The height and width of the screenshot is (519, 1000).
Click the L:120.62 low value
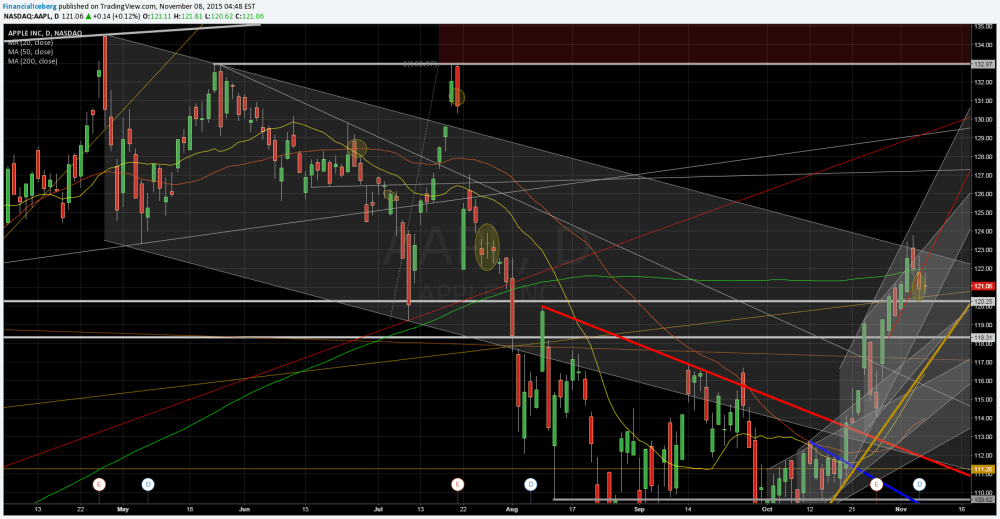point(219,16)
